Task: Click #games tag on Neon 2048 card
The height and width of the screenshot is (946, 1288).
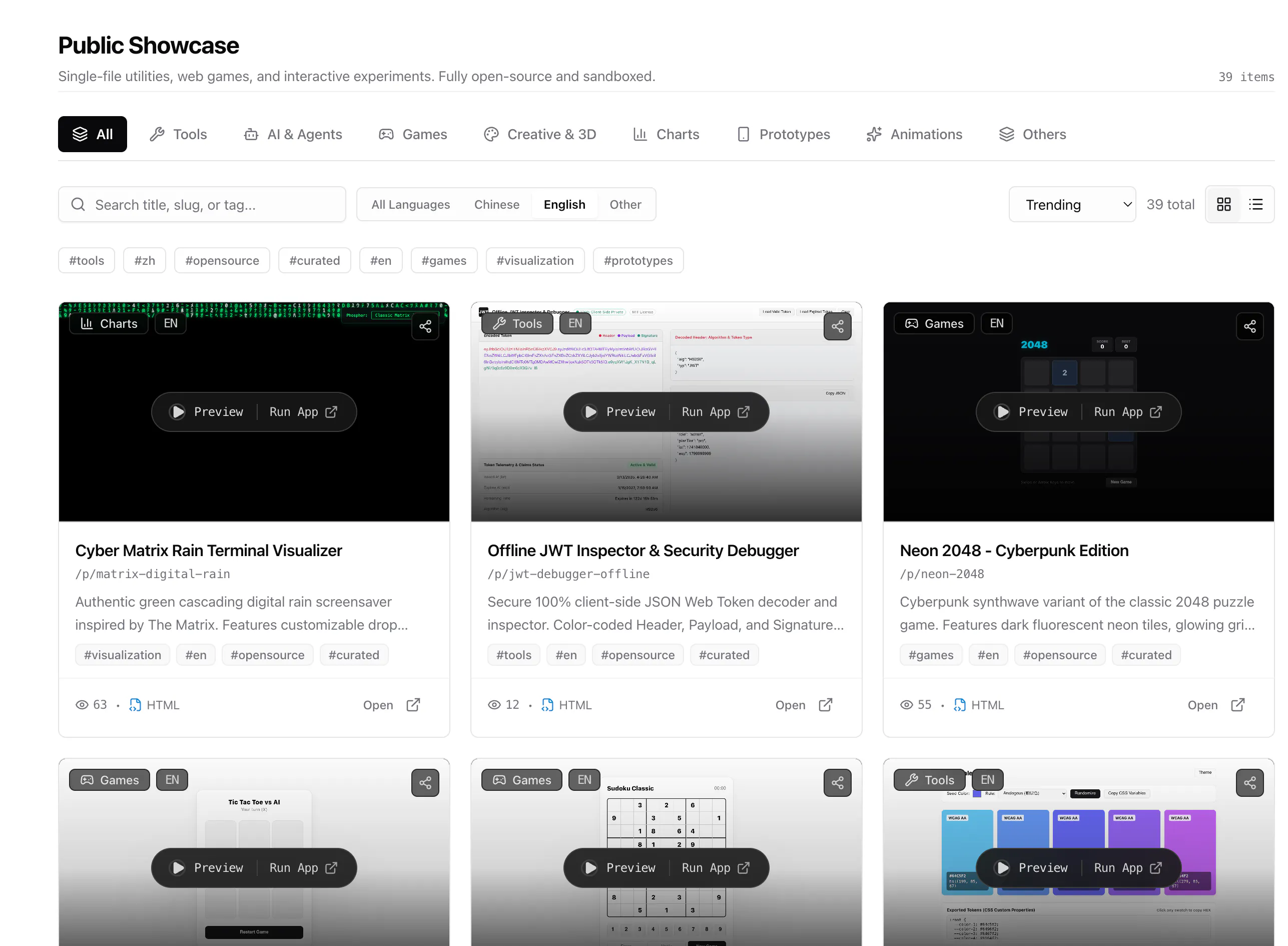Action: (931, 655)
